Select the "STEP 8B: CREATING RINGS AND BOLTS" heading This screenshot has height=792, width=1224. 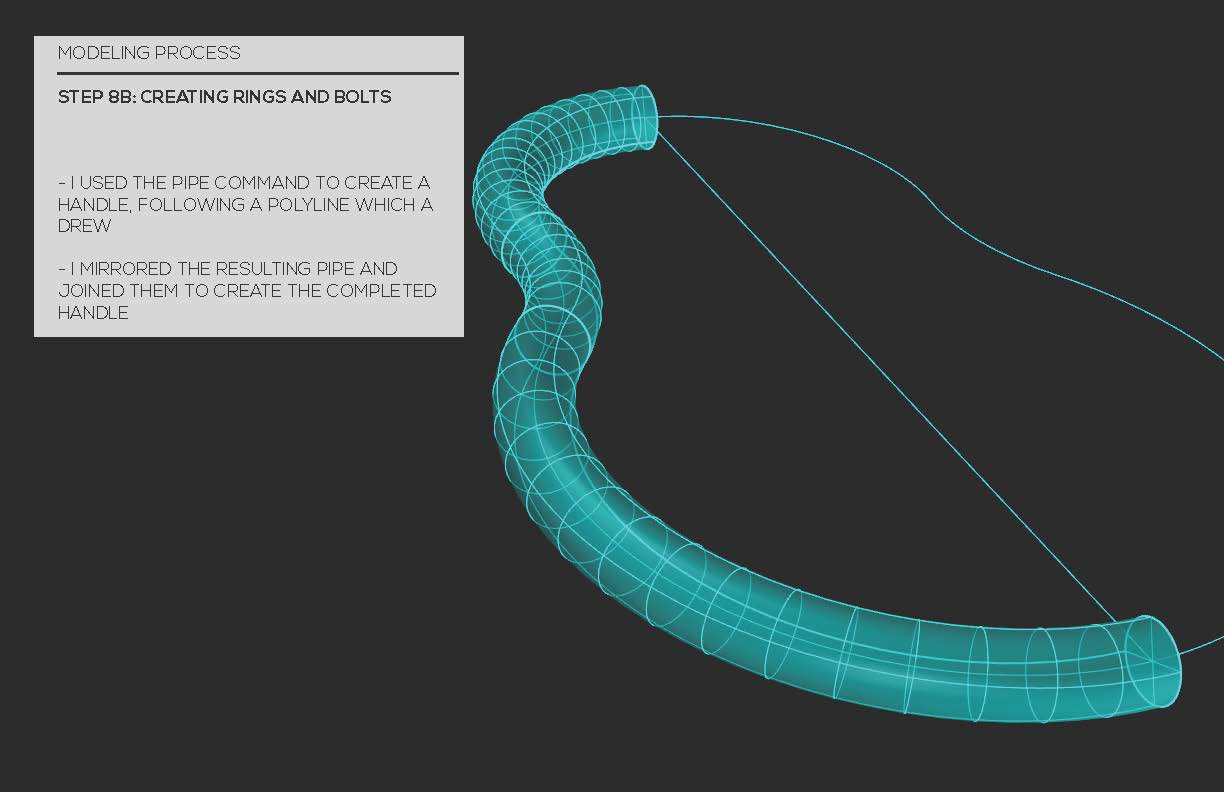coord(225,97)
